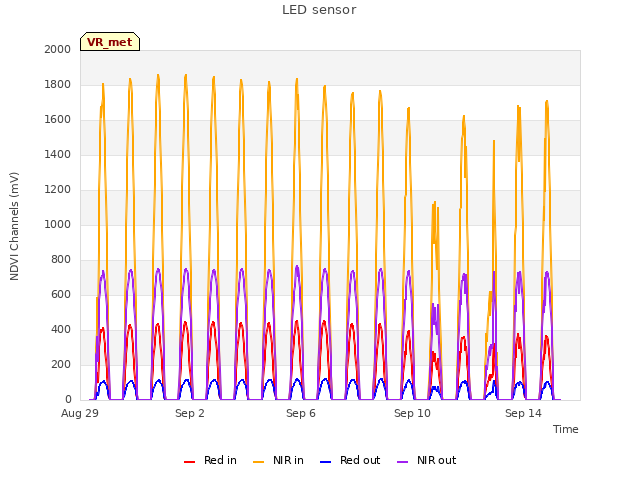Click the Sep 6 x-axis tick label

click(x=301, y=413)
